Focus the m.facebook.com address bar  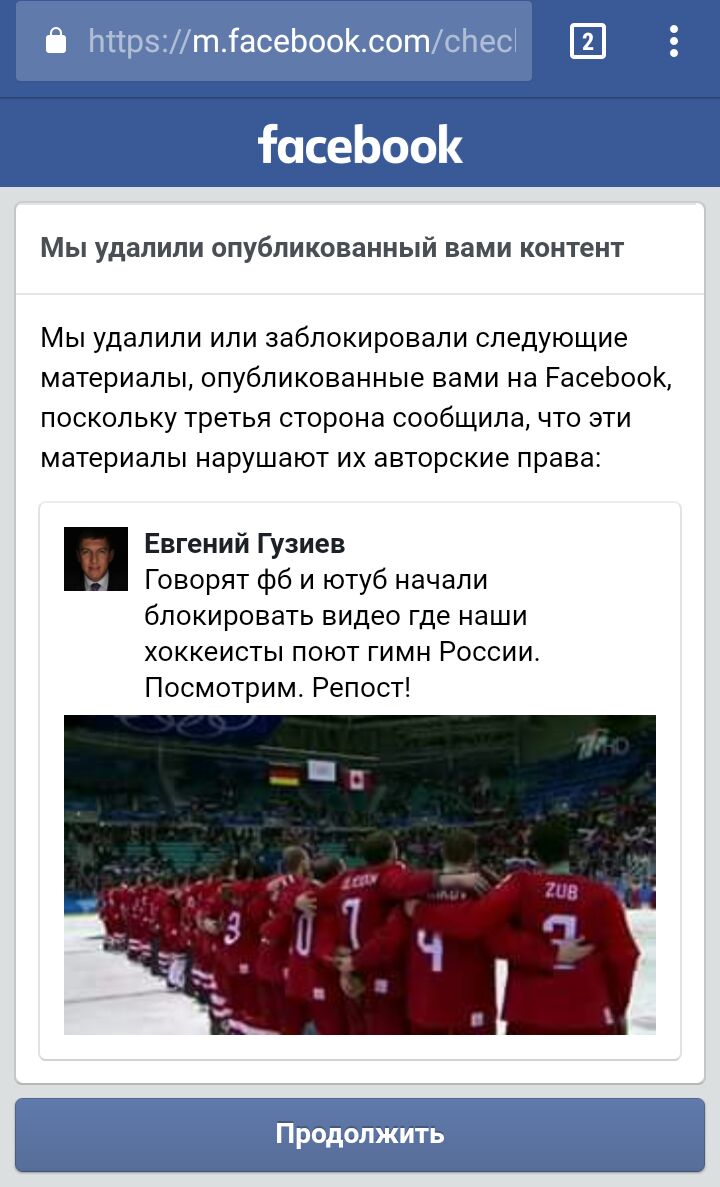click(274, 41)
